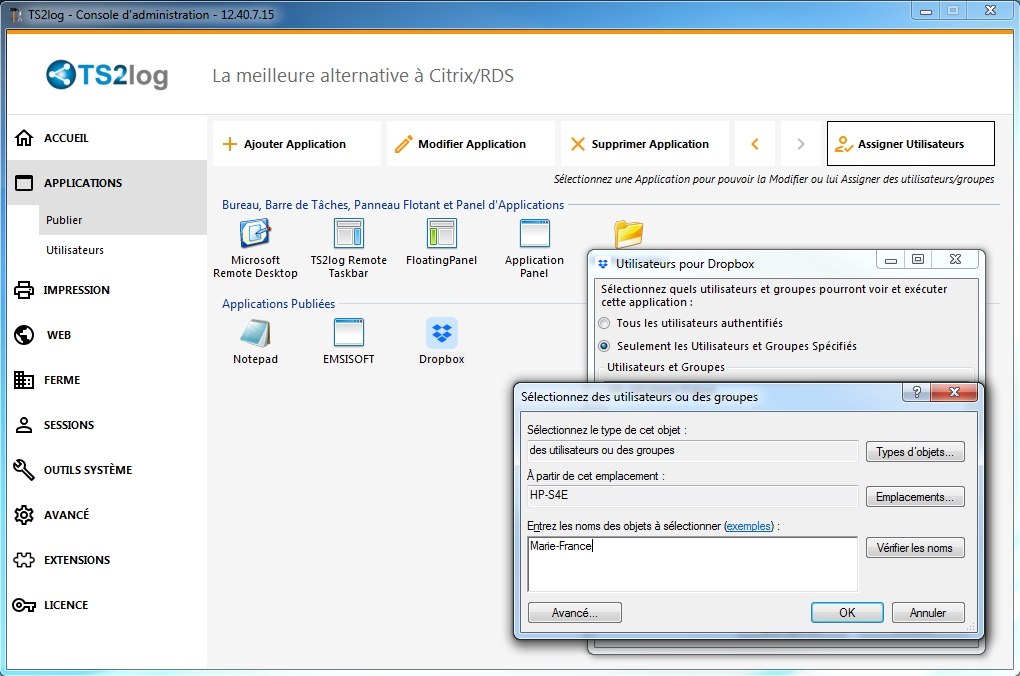Click the Annuler button

tap(928, 613)
